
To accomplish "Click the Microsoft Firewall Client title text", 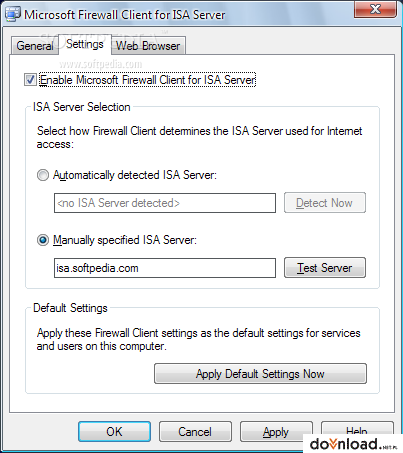I will pos(124,15).
